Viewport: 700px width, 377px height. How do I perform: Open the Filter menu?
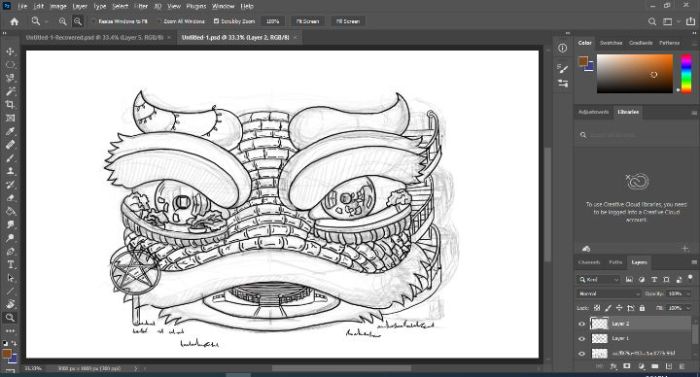pos(141,6)
